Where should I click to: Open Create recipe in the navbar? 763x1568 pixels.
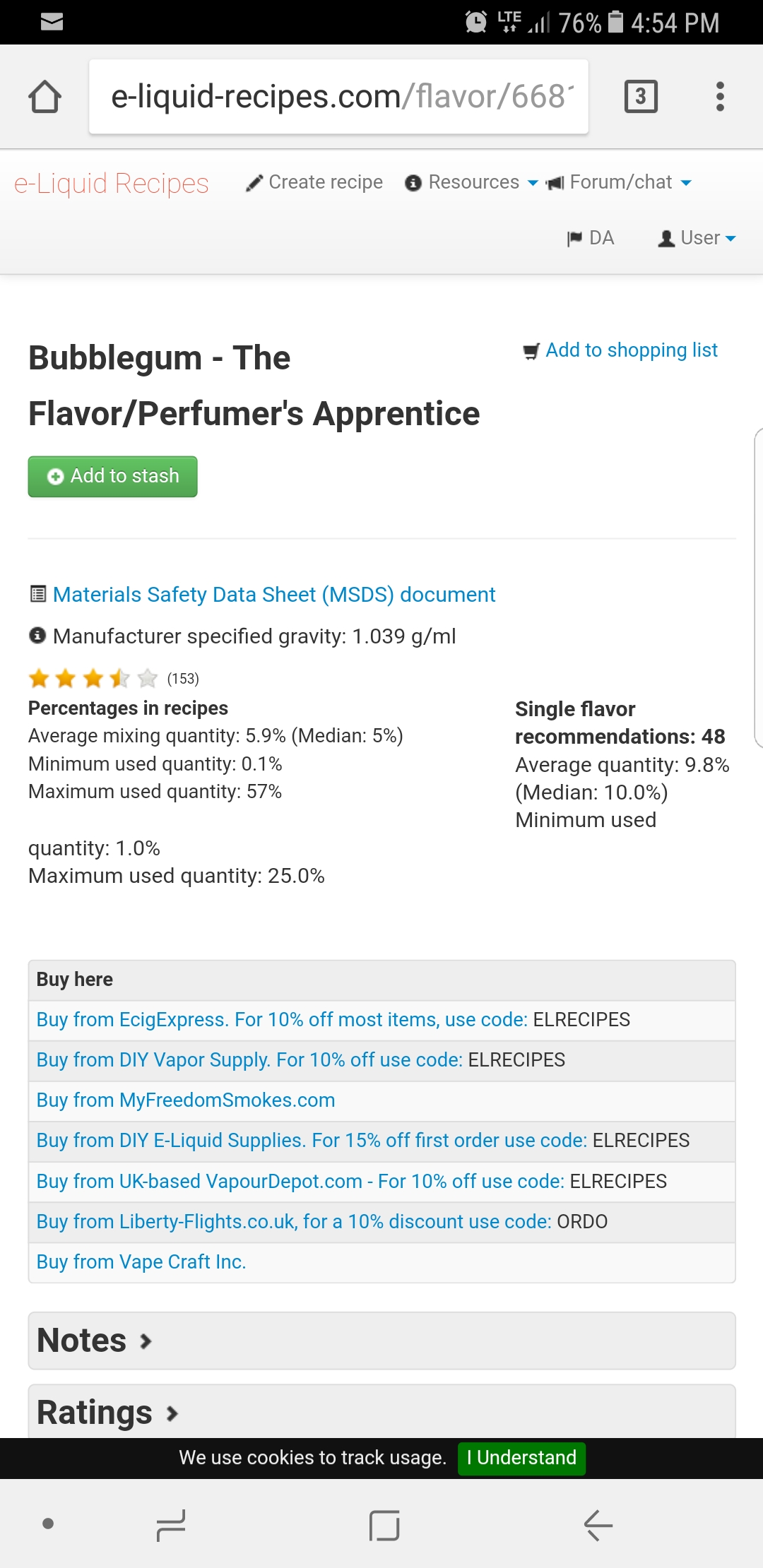click(x=314, y=182)
